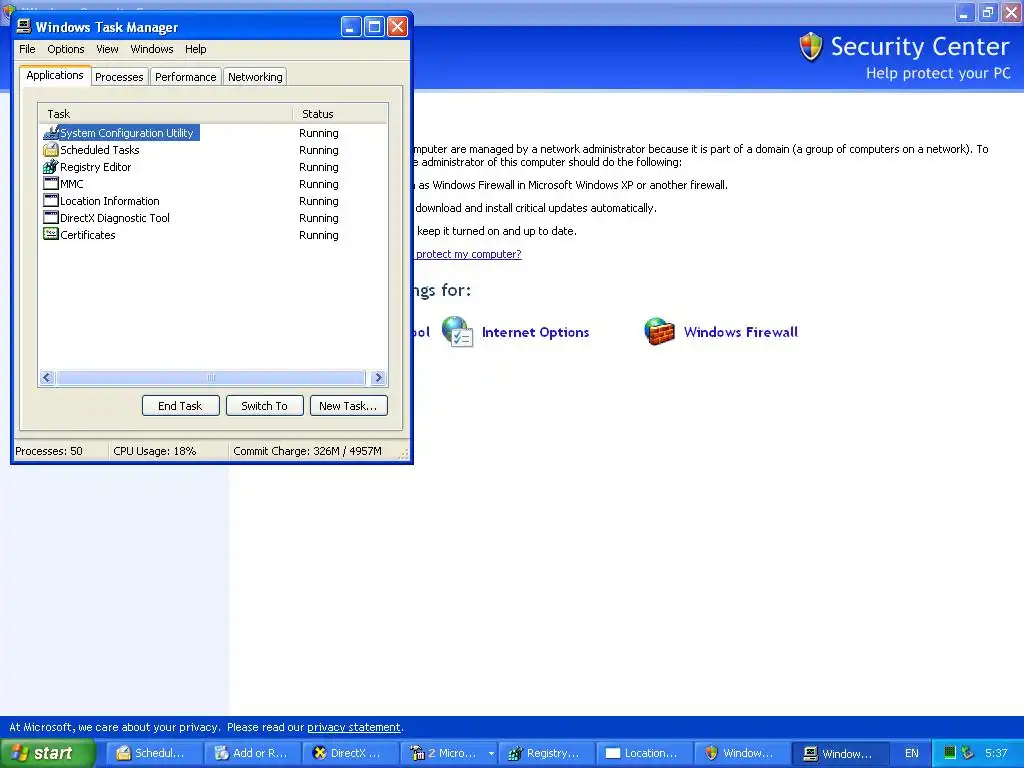Viewport: 1024px width, 768px height.
Task: Open the View menu
Action: (107, 49)
